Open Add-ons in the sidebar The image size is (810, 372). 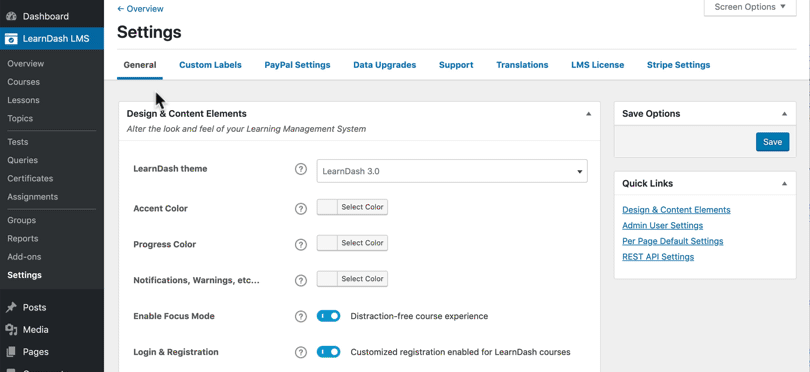(24, 257)
